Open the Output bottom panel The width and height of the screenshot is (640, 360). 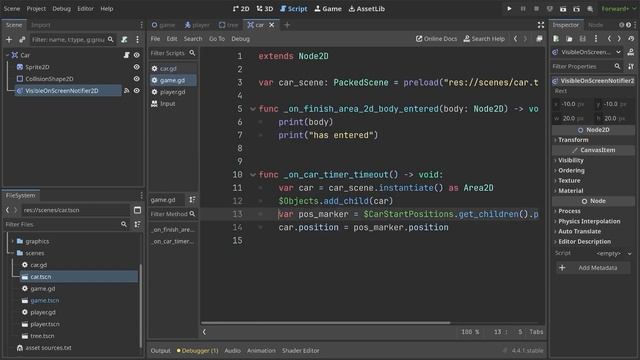point(160,351)
